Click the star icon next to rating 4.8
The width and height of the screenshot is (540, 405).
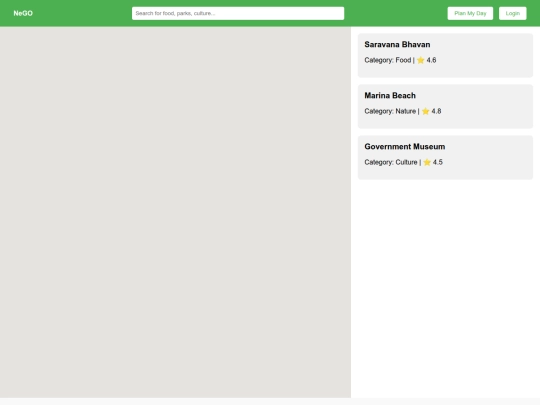(426, 111)
